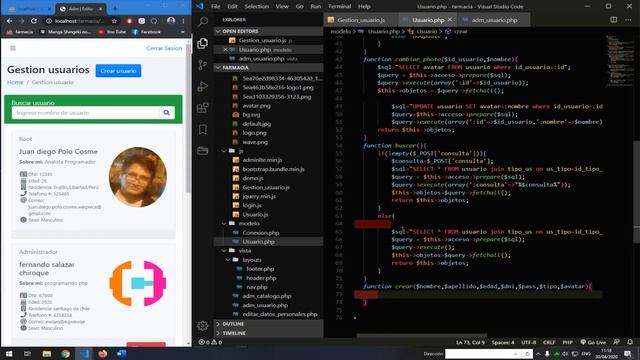Switch to Gestion_usuario.js tab
Image resolution: width=640 pixels, height=360 pixels.
click(360, 20)
